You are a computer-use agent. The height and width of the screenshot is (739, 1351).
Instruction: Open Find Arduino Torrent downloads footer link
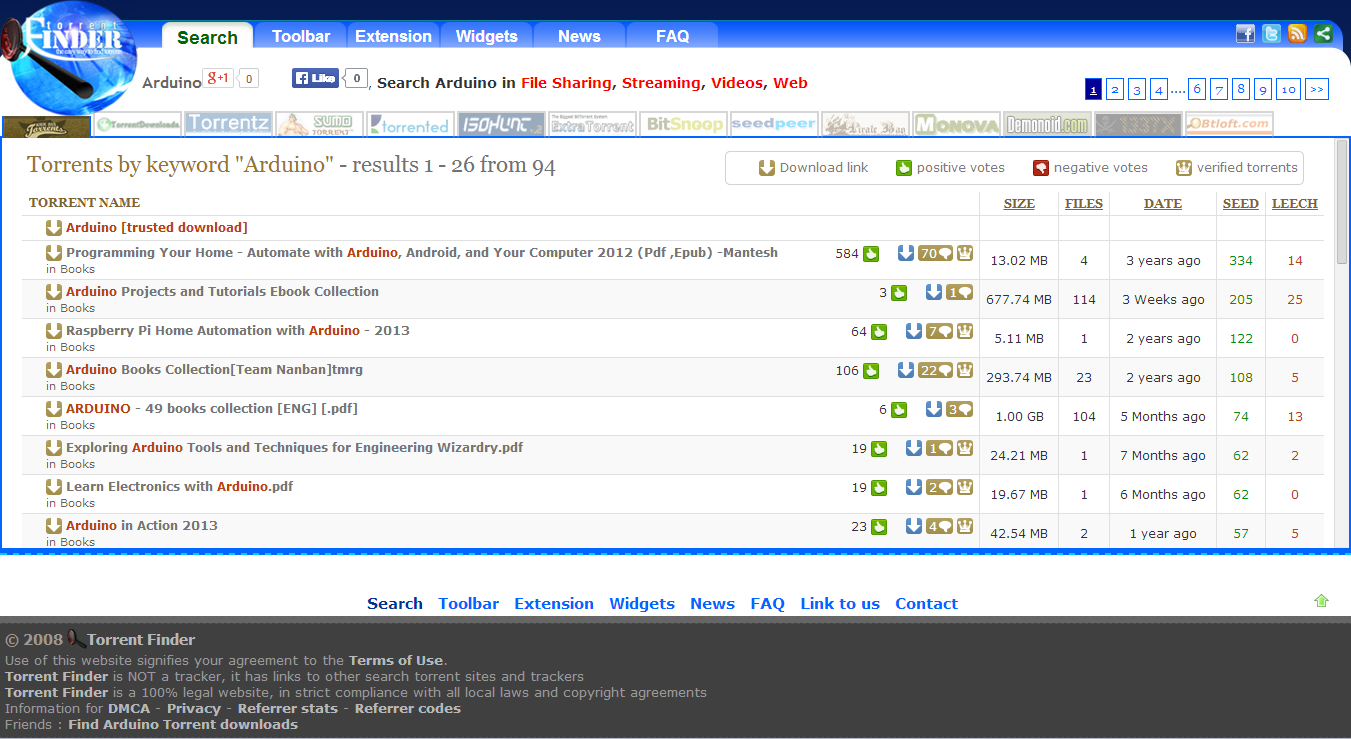[183, 724]
